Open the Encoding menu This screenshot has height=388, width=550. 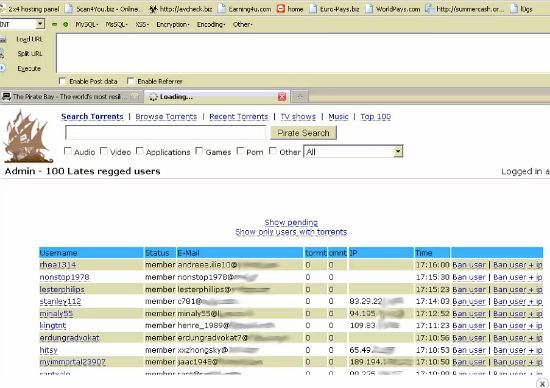210,25
